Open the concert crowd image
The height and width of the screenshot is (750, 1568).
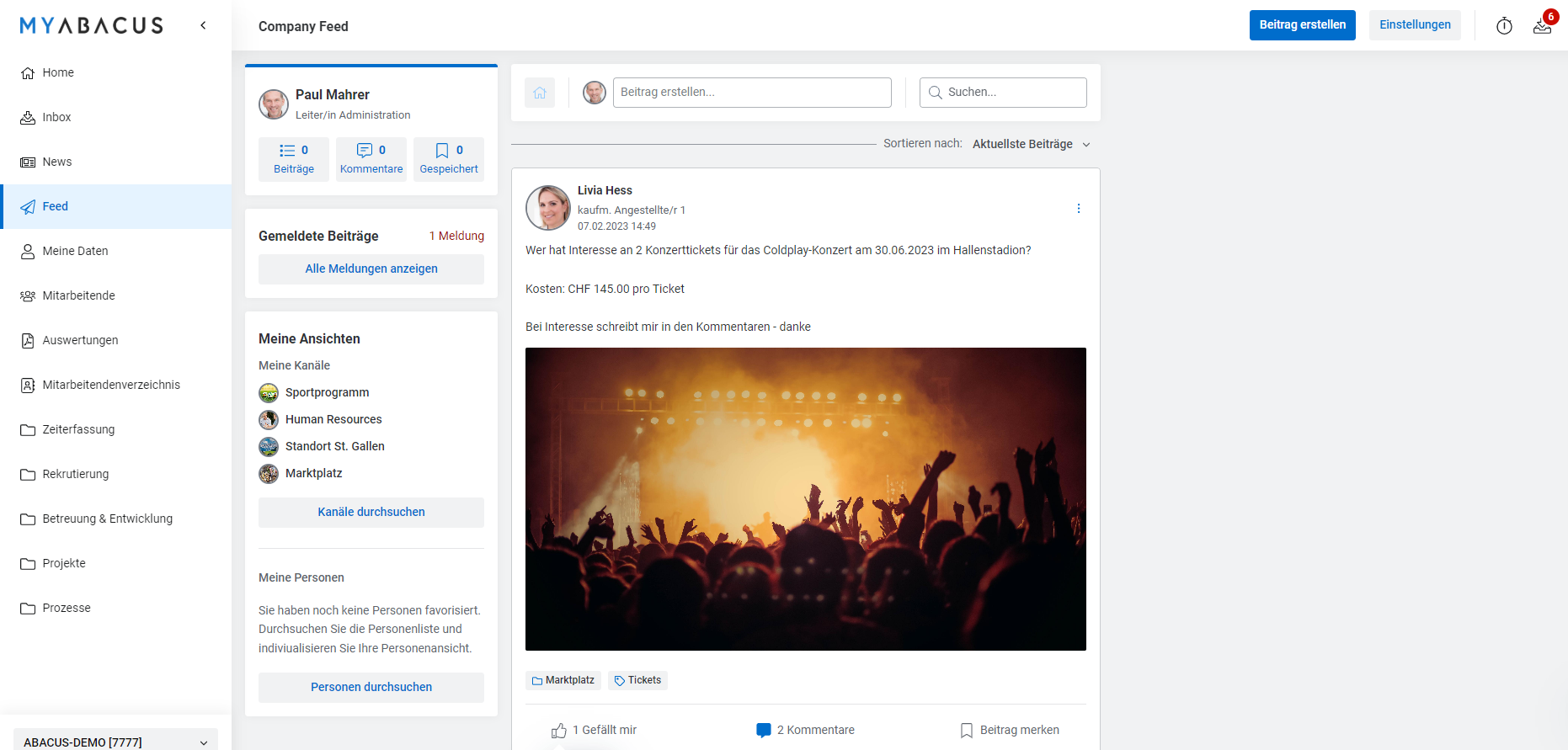click(x=806, y=499)
